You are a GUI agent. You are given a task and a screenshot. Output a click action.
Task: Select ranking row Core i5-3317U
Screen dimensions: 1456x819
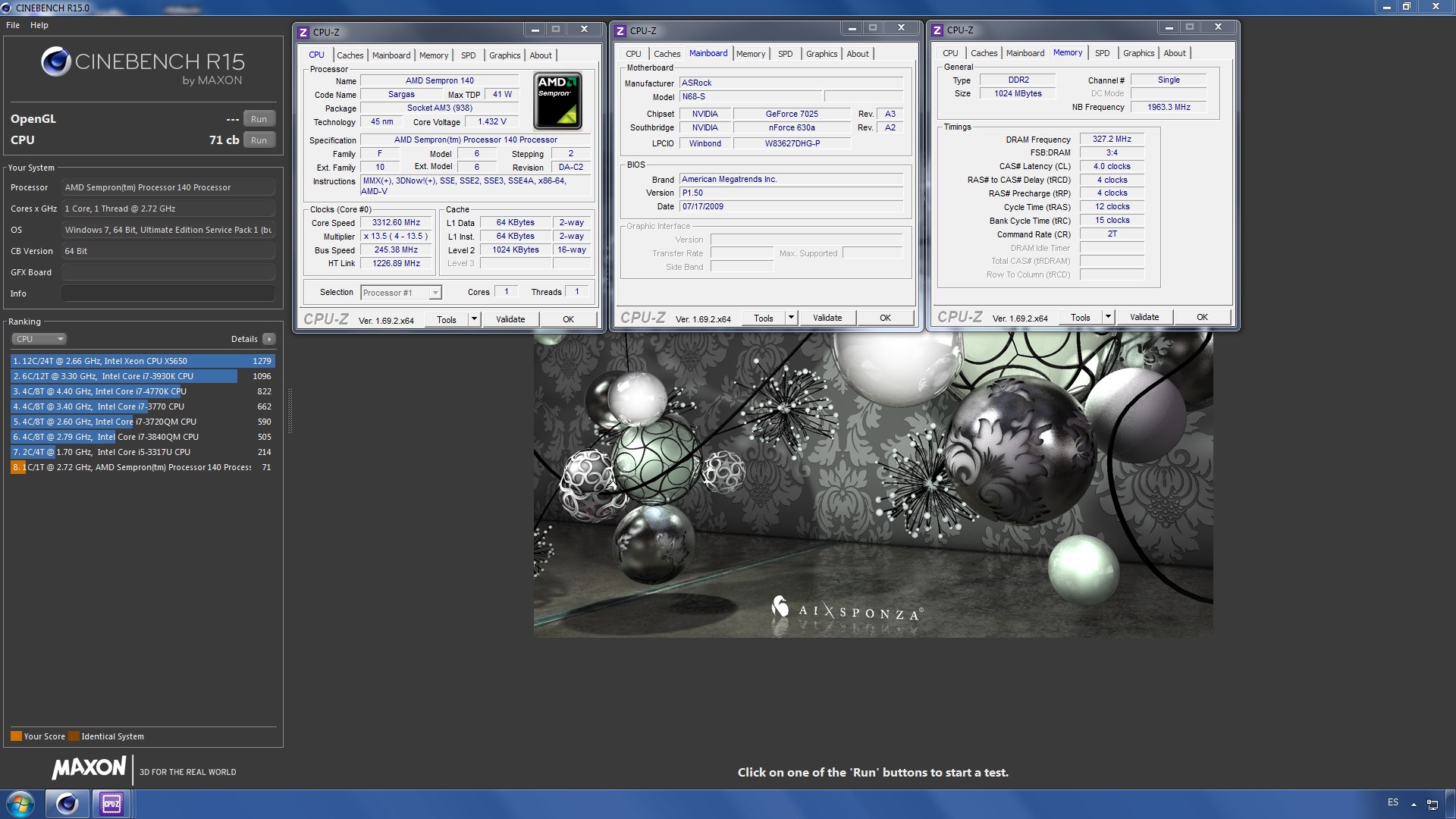point(143,452)
